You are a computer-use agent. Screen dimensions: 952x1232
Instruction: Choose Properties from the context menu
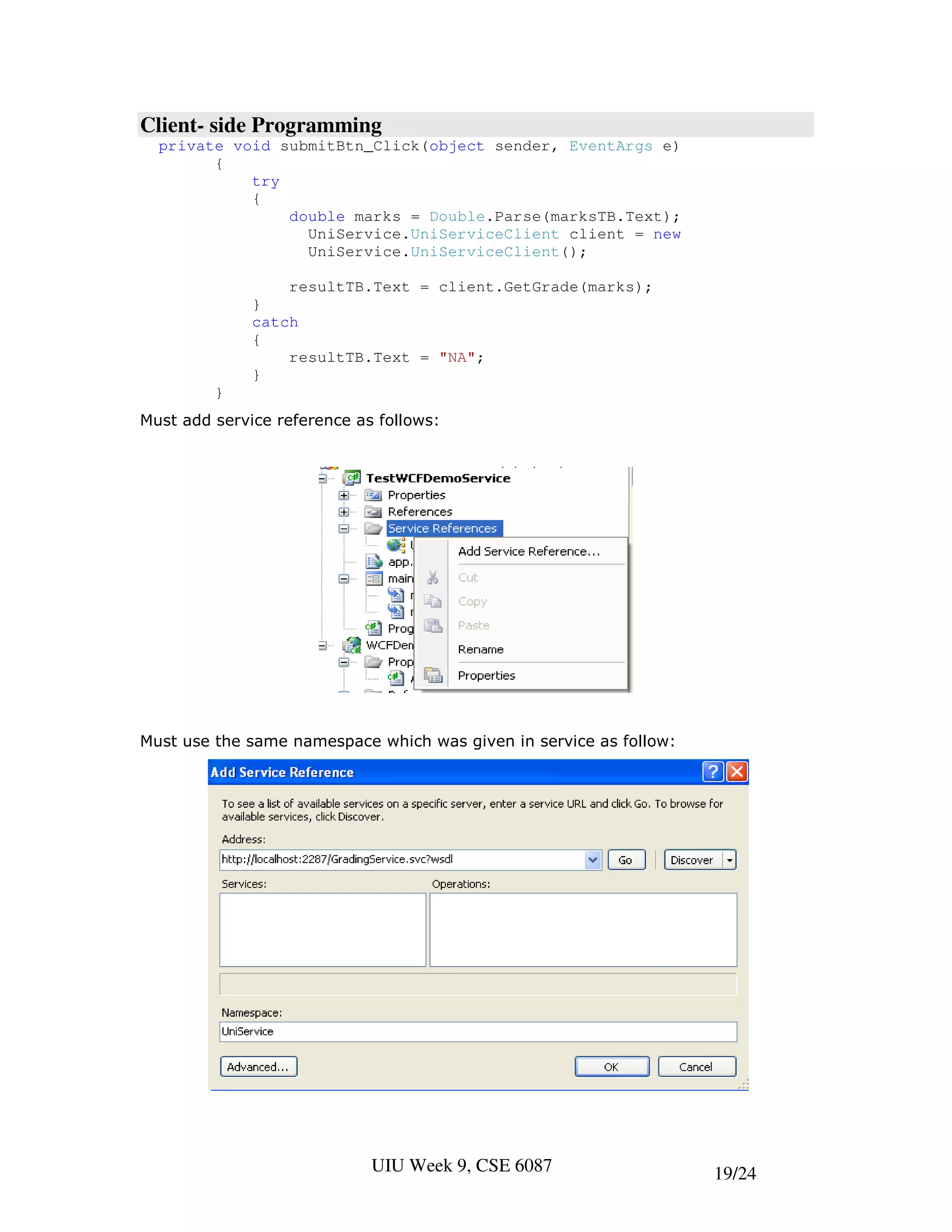pyautogui.click(x=486, y=675)
